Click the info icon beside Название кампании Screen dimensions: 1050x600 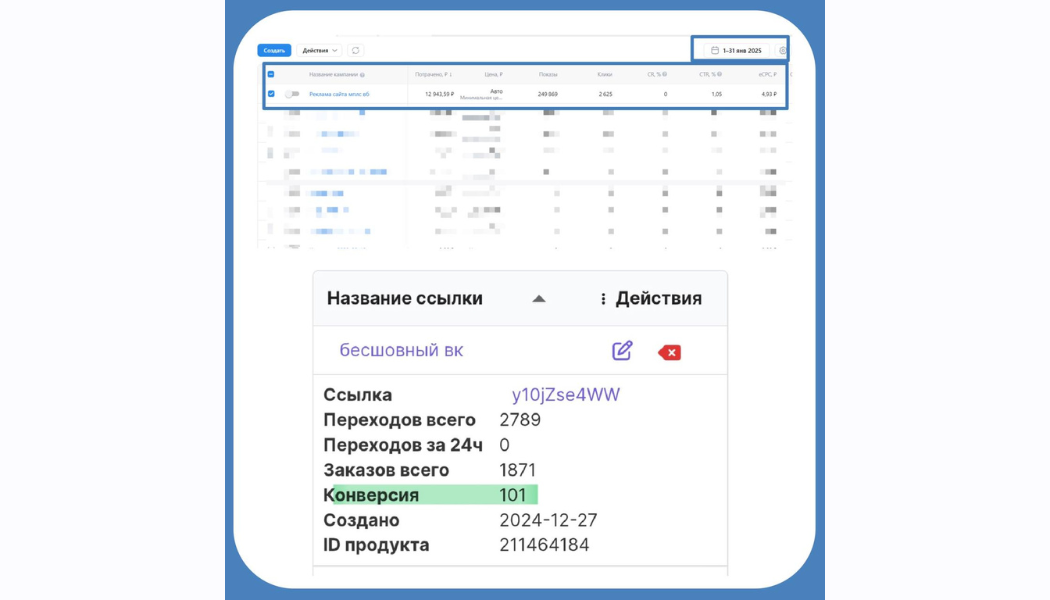[x=362, y=74]
